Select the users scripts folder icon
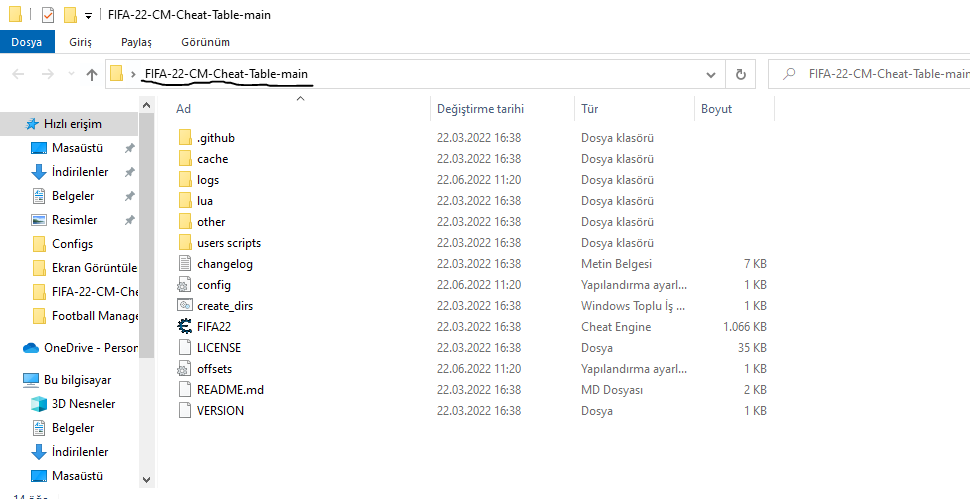970x499 pixels. pos(185,243)
